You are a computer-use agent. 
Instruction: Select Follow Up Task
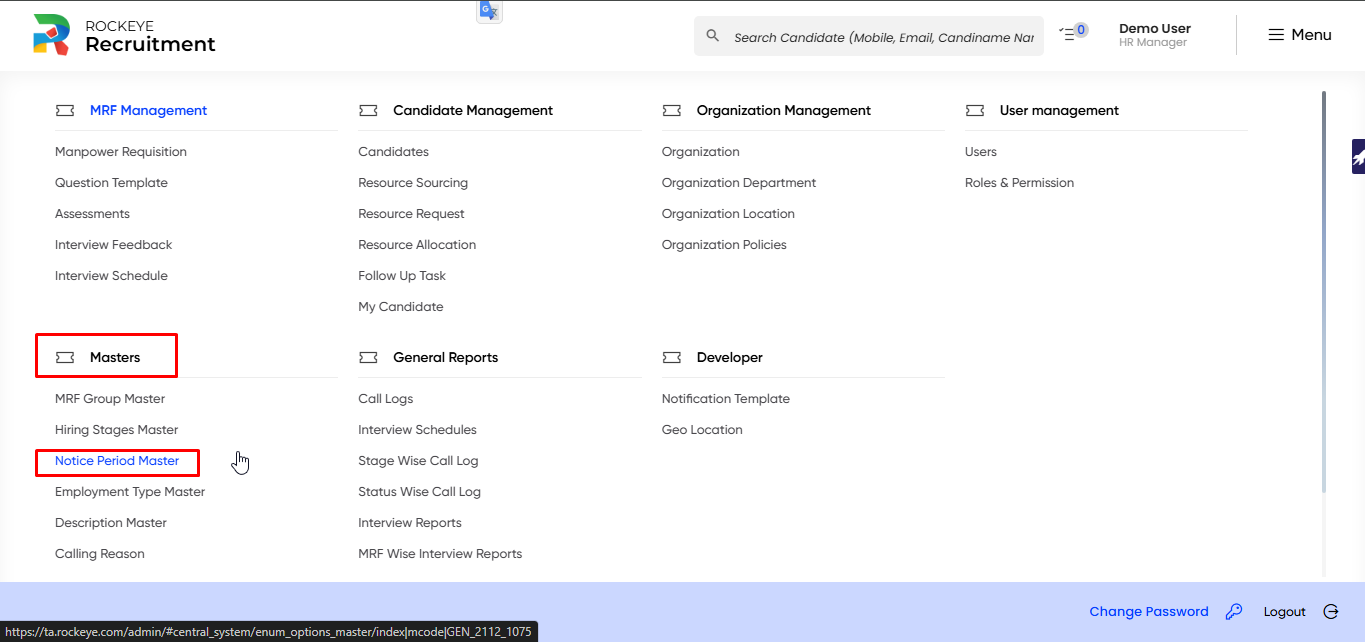click(x=402, y=276)
